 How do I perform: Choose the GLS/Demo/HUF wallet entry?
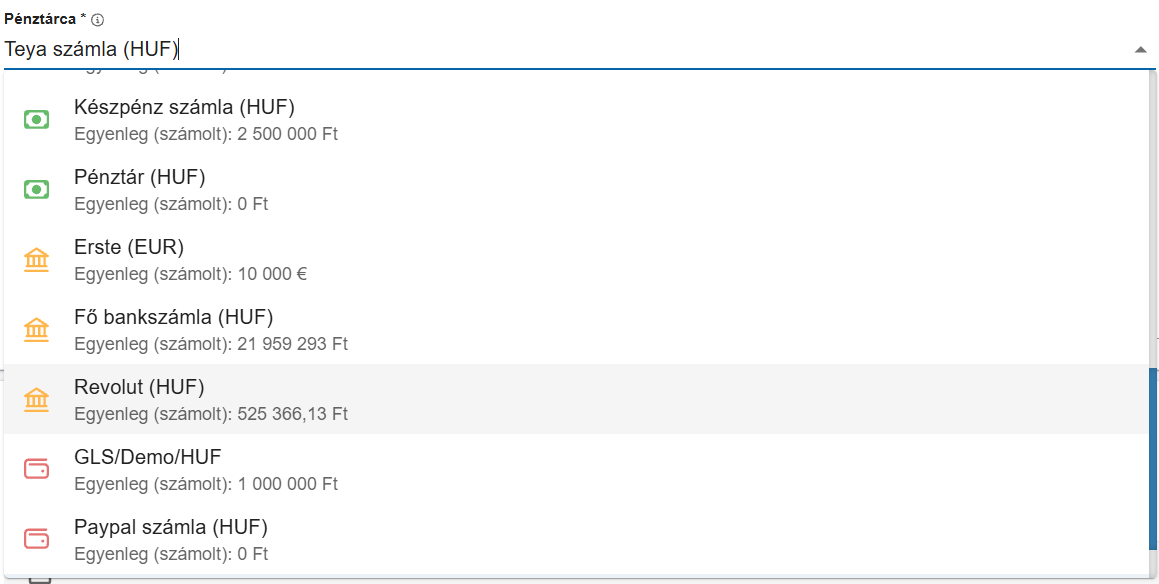pos(147,458)
